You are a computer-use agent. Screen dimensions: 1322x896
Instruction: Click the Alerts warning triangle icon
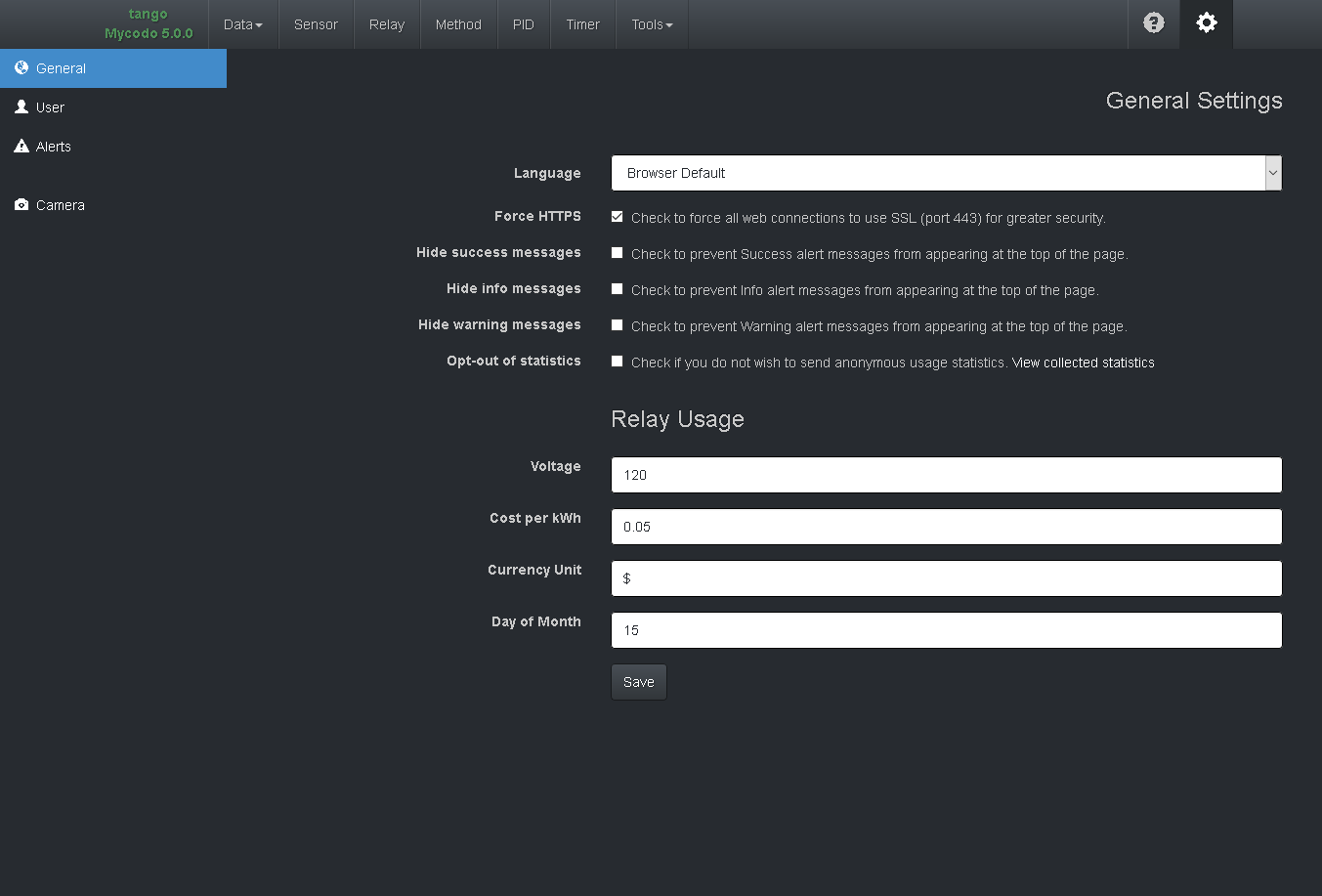point(21,146)
